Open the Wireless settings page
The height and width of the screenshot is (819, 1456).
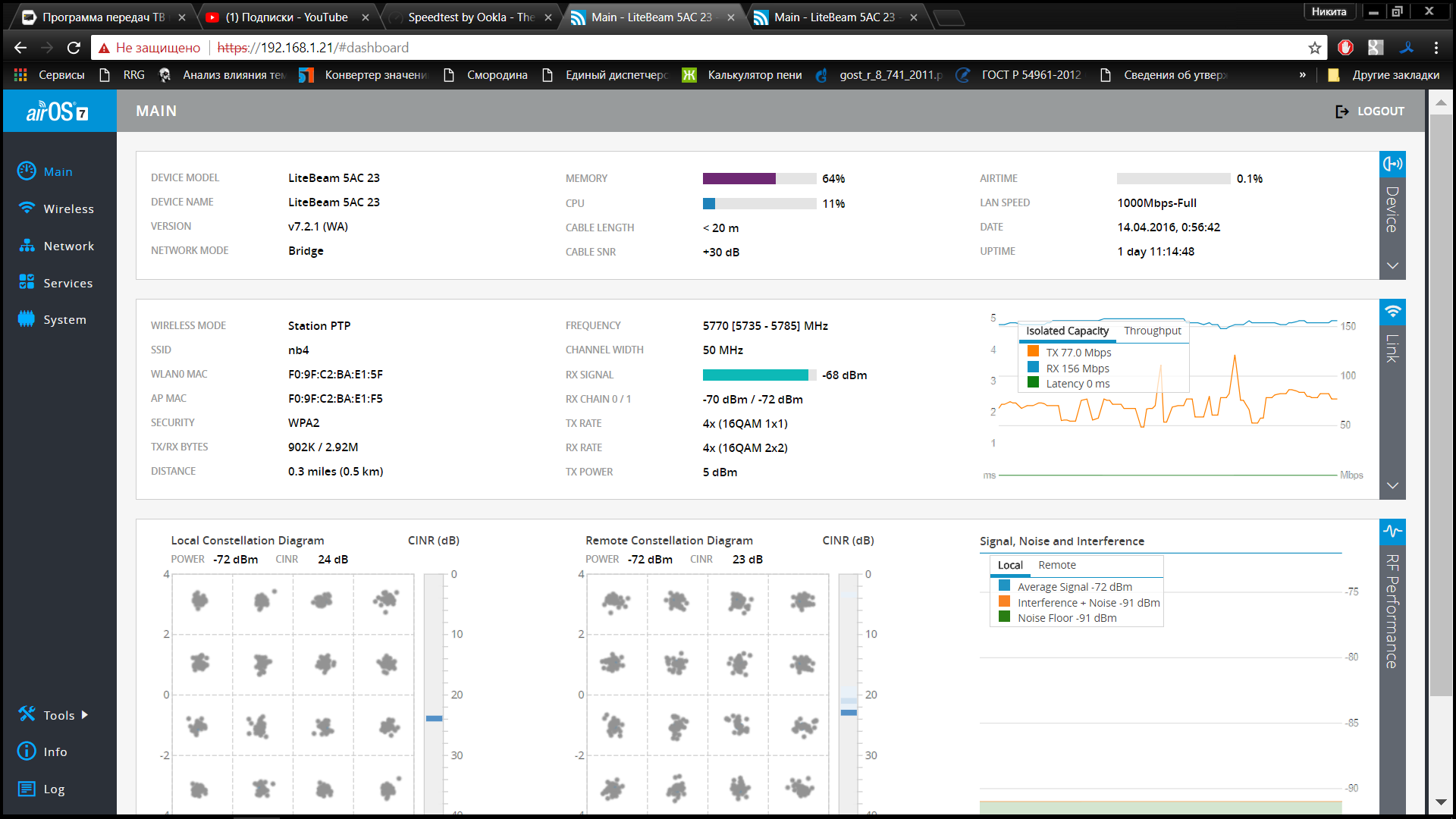point(67,209)
